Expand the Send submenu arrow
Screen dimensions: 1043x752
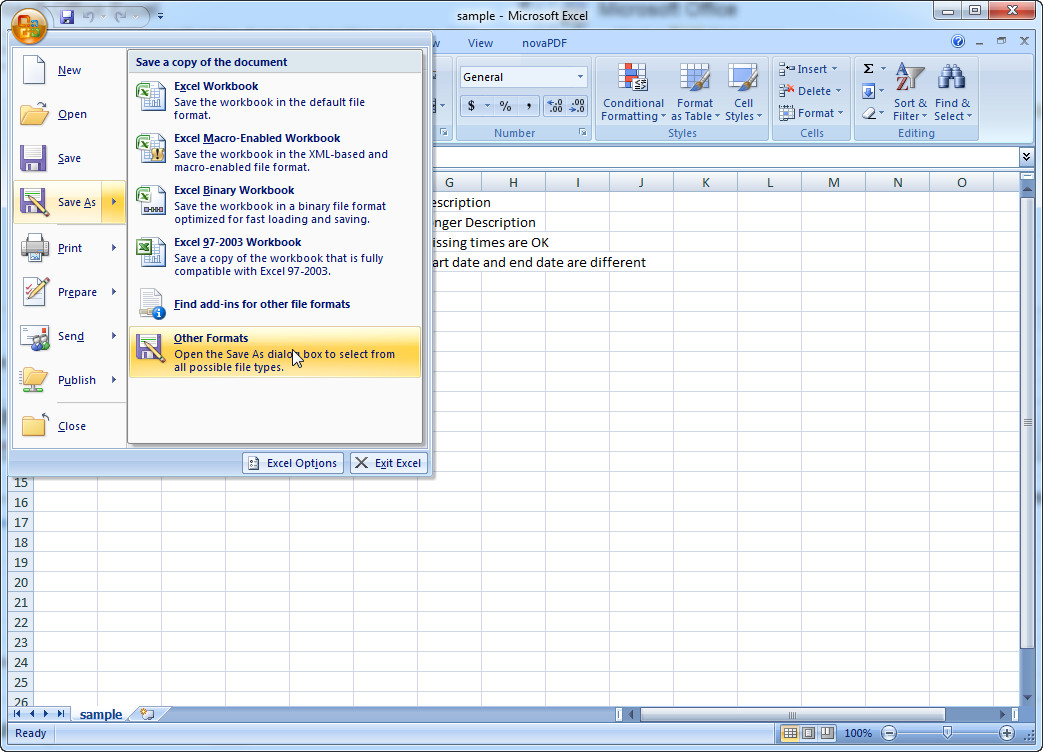pyautogui.click(x=114, y=336)
